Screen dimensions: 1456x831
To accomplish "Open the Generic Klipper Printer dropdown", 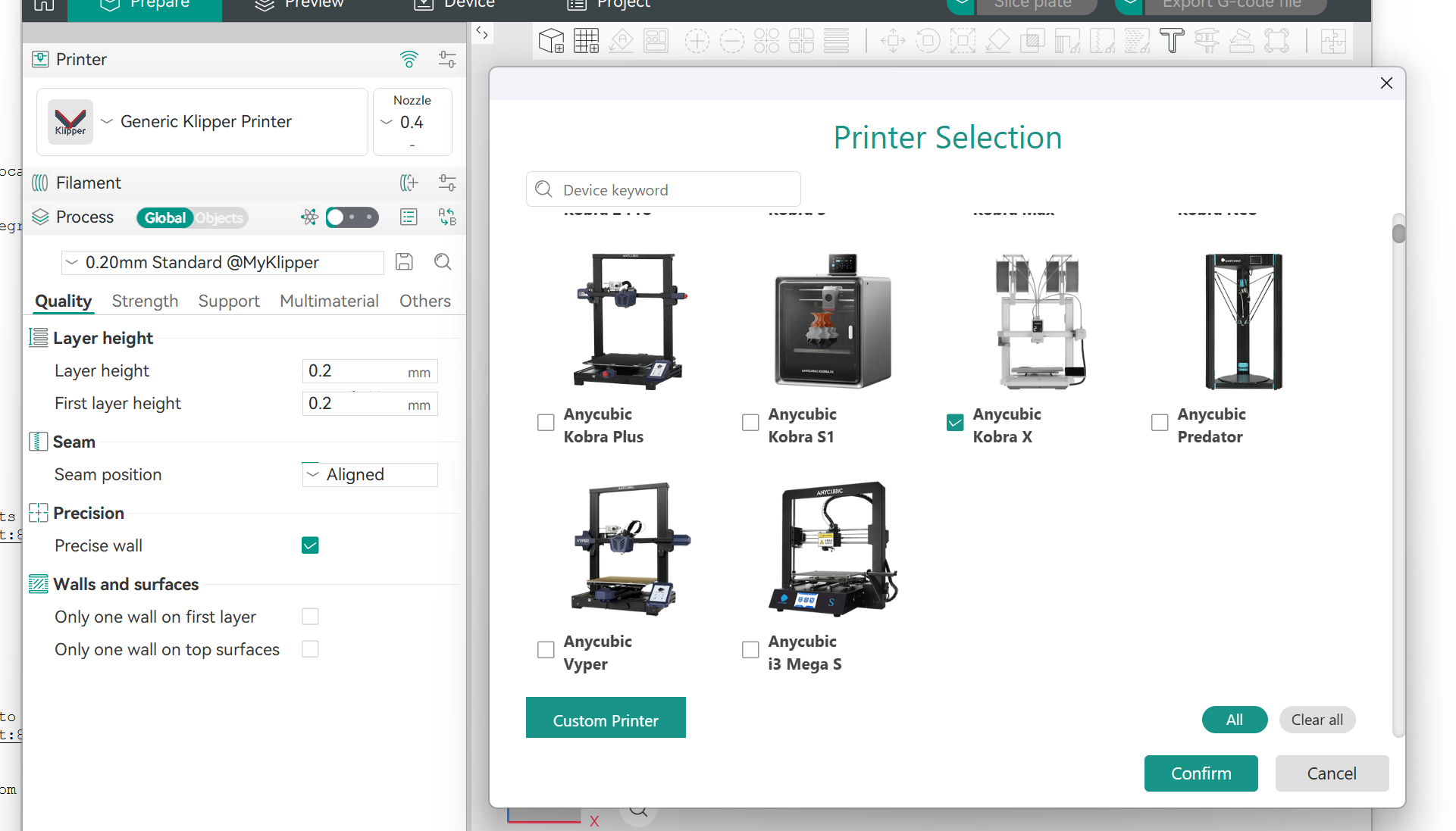I will click(x=202, y=122).
